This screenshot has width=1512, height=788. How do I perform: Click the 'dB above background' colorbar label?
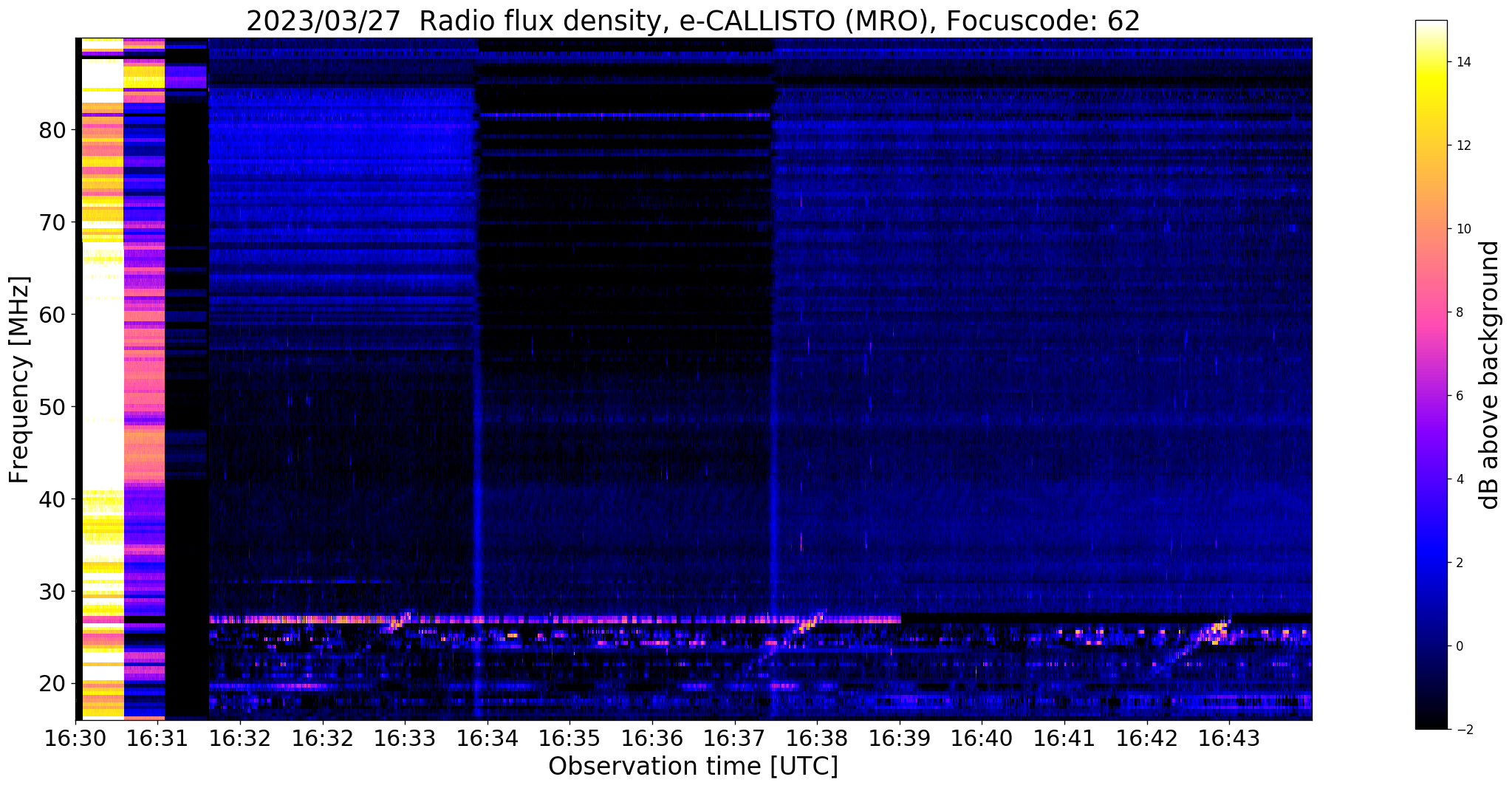(1490, 374)
